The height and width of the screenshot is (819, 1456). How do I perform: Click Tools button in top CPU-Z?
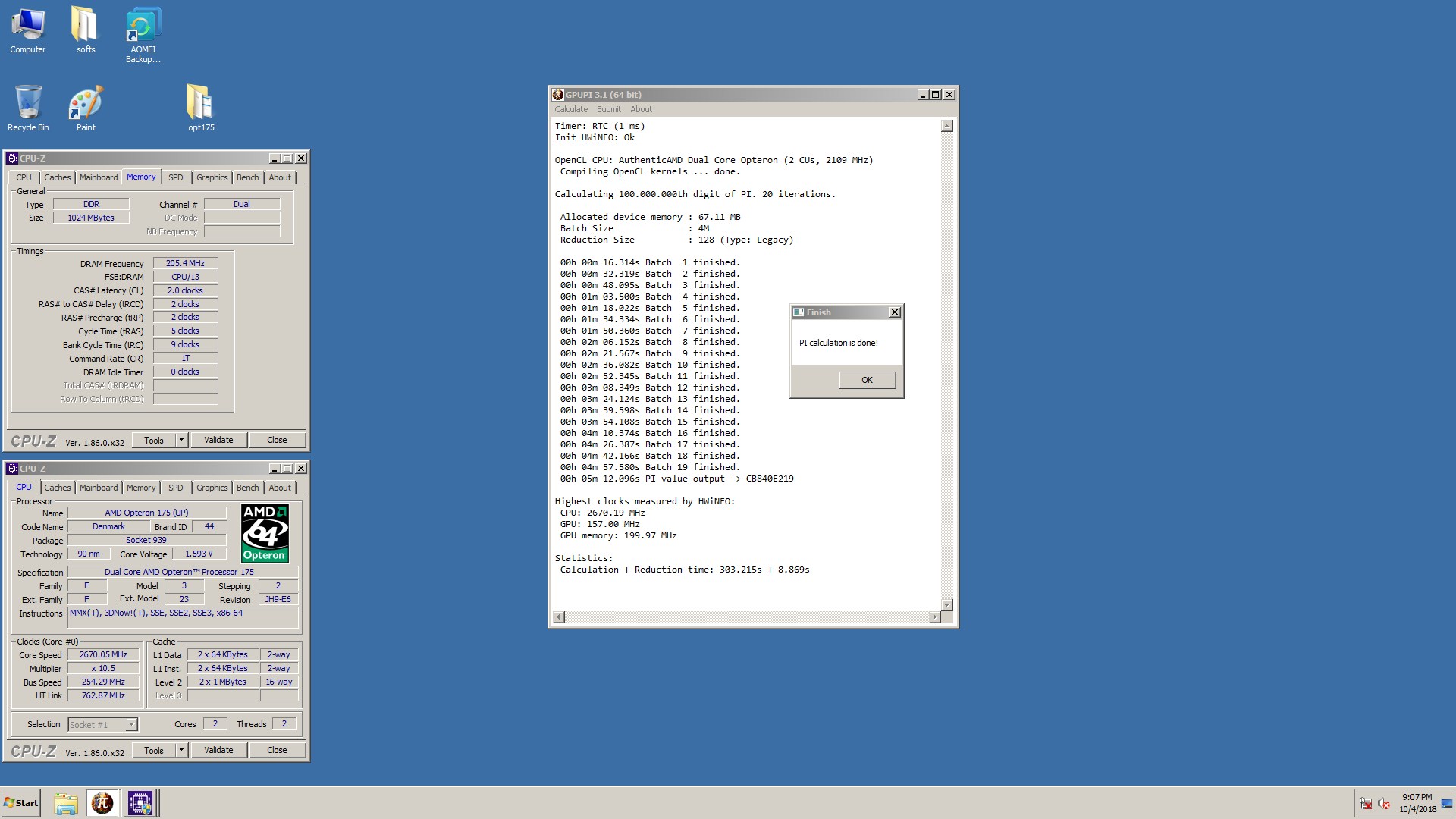pyautogui.click(x=154, y=440)
